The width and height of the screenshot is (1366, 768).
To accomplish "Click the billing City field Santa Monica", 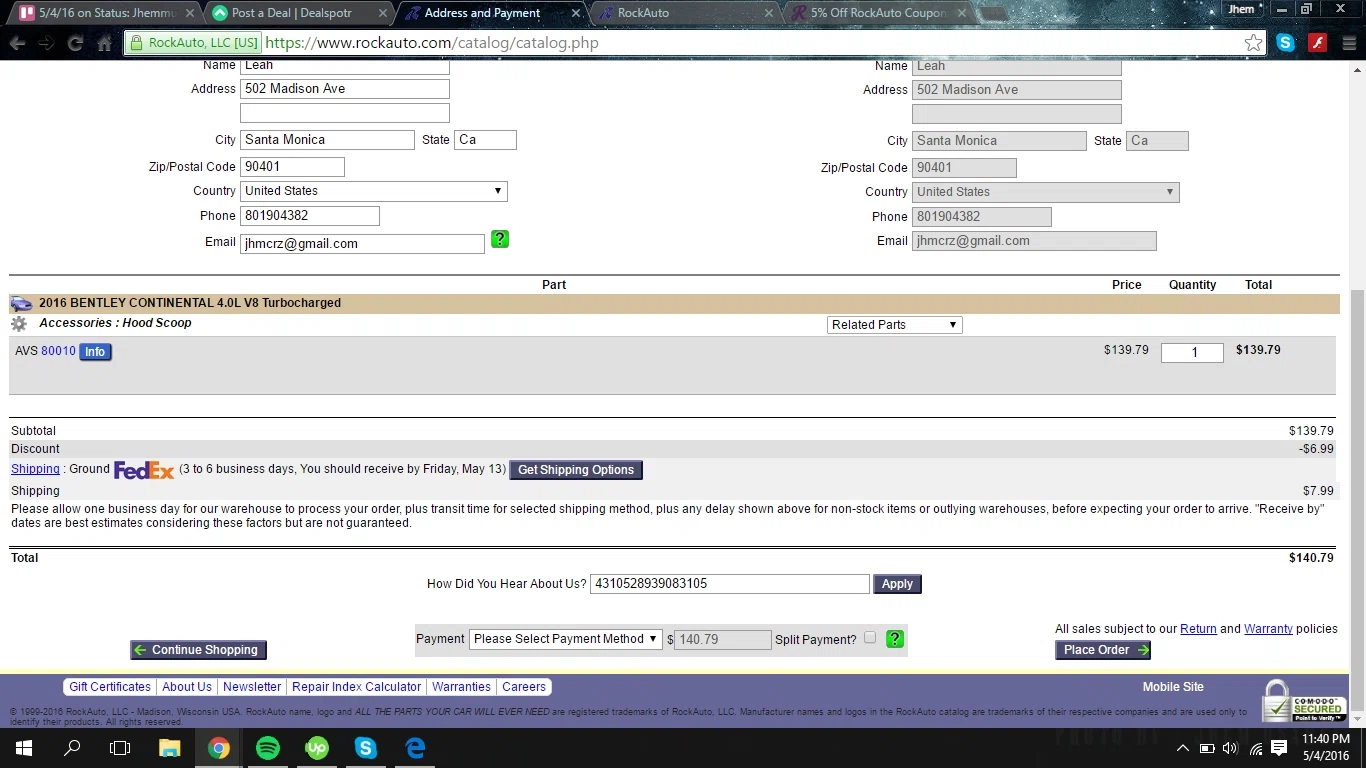I will coord(327,139).
